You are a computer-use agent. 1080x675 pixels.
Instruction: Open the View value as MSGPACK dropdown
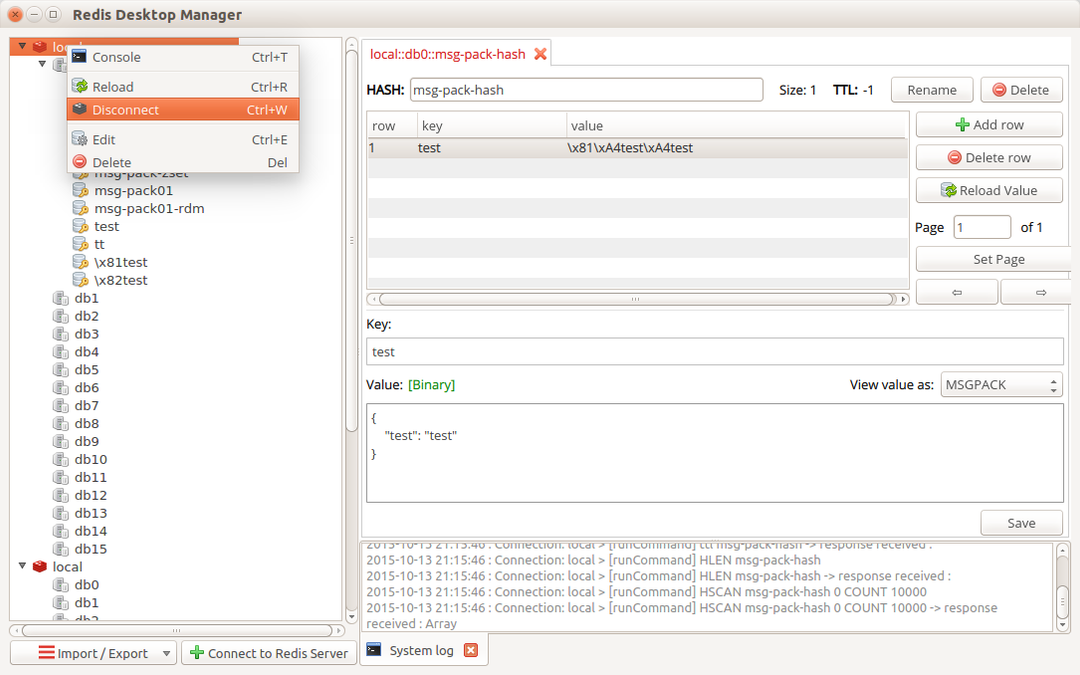coord(1001,384)
